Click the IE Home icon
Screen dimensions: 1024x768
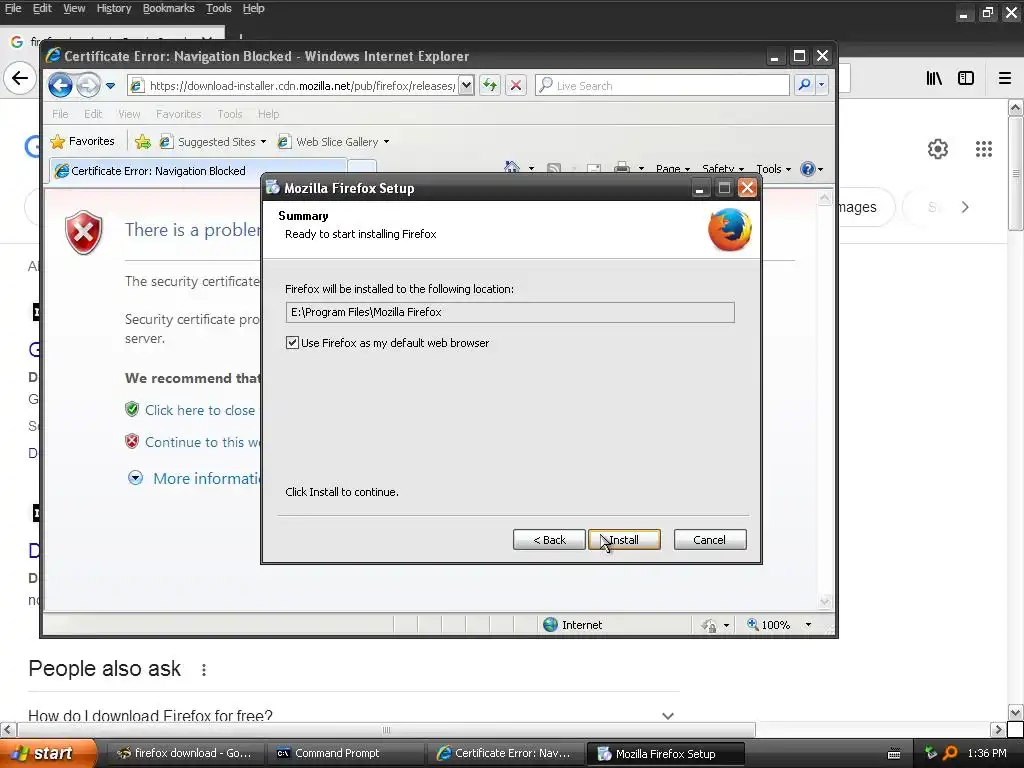pos(512,168)
